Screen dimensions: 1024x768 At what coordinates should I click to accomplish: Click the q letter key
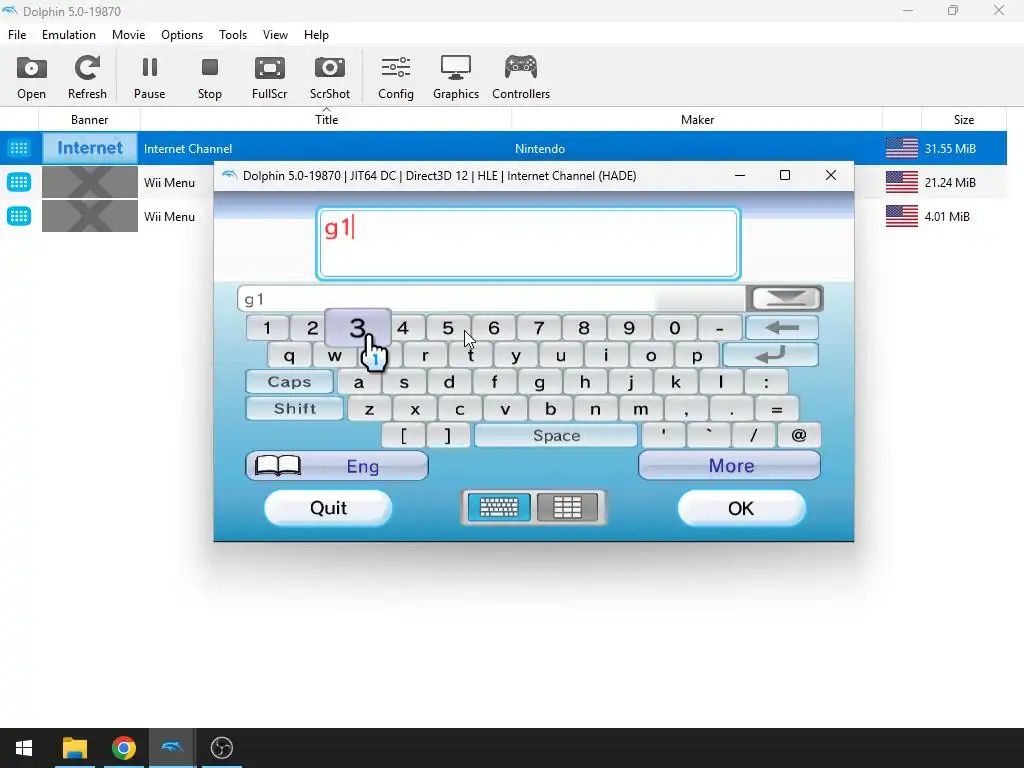(x=289, y=355)
